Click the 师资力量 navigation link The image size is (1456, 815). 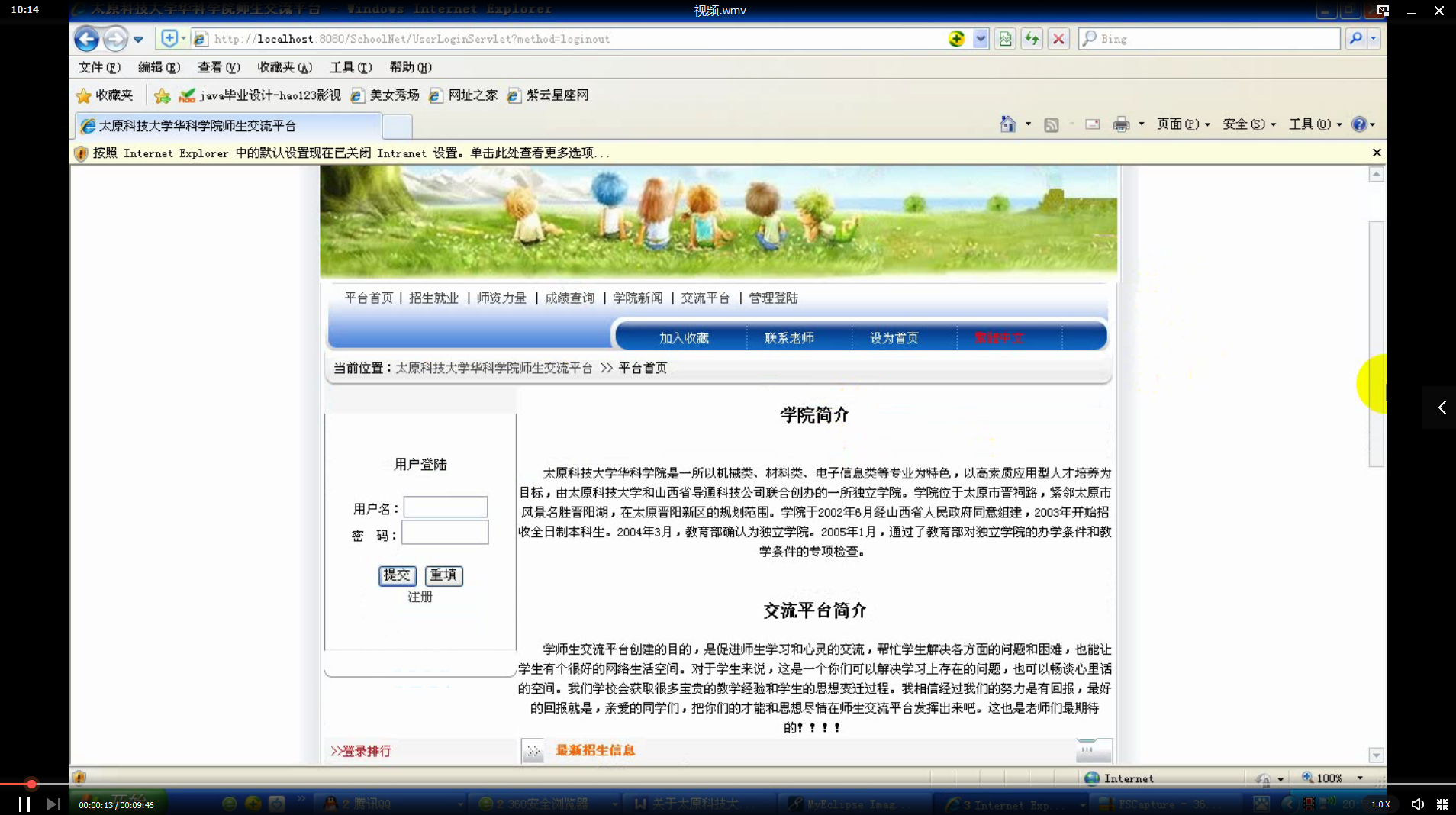coord(501,298)
